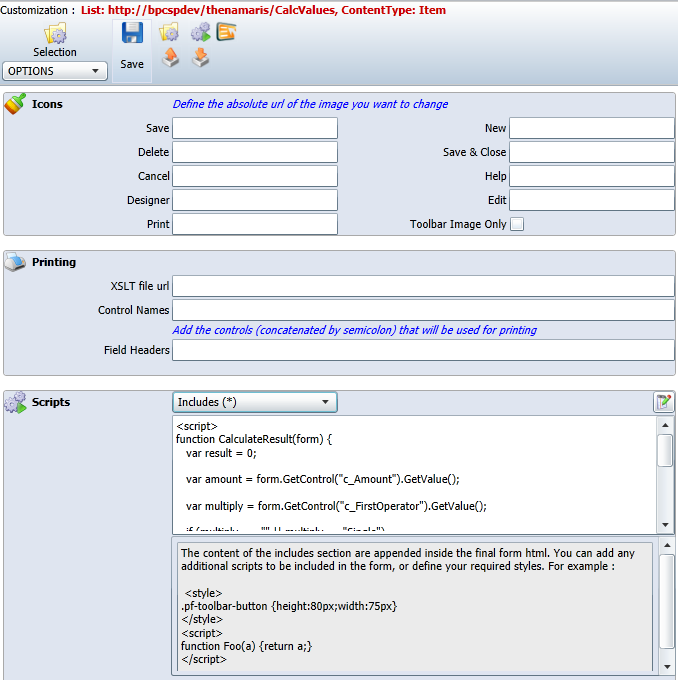Viewport: 678px width, 680px height.
Task: Click the script editor scroll down arrow
Action: coord(665,525)
